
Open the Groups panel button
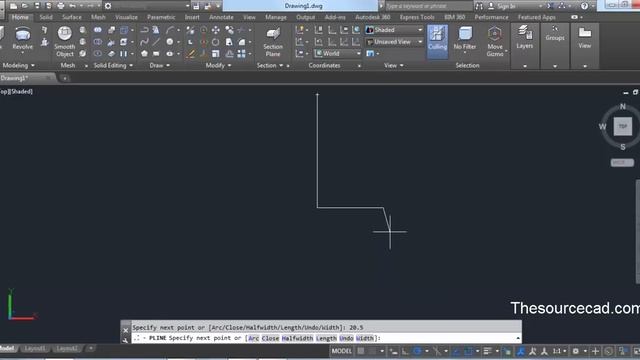pos(555,33)
